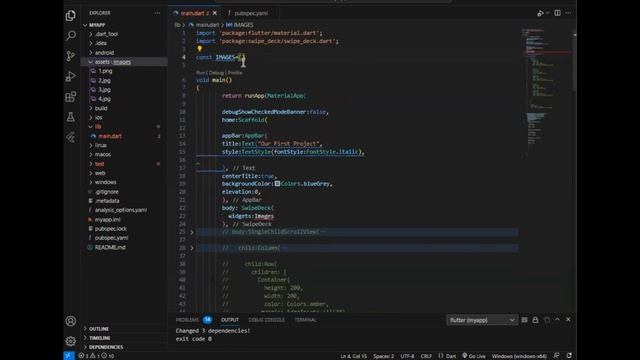This screenshot has height=360, width=640.
Task: Change the UTF-8 encoding in status bar
Action: (407, 356)
